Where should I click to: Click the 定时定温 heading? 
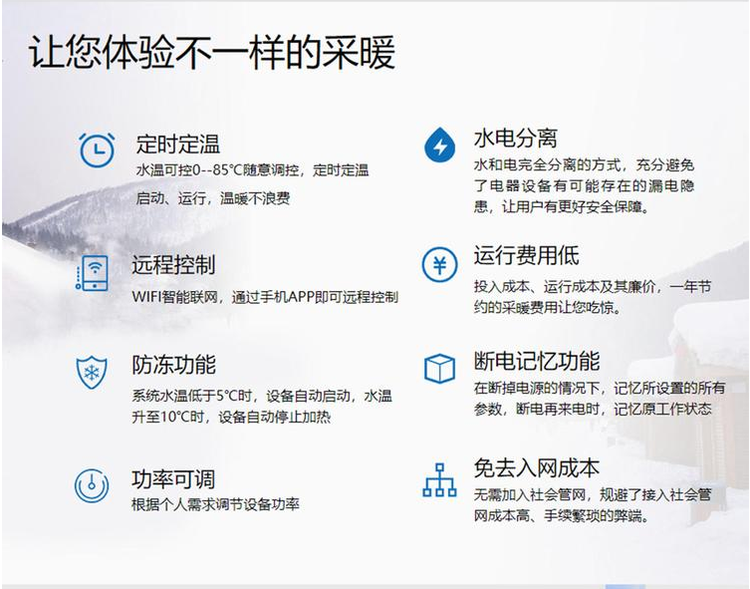(178, 144)
